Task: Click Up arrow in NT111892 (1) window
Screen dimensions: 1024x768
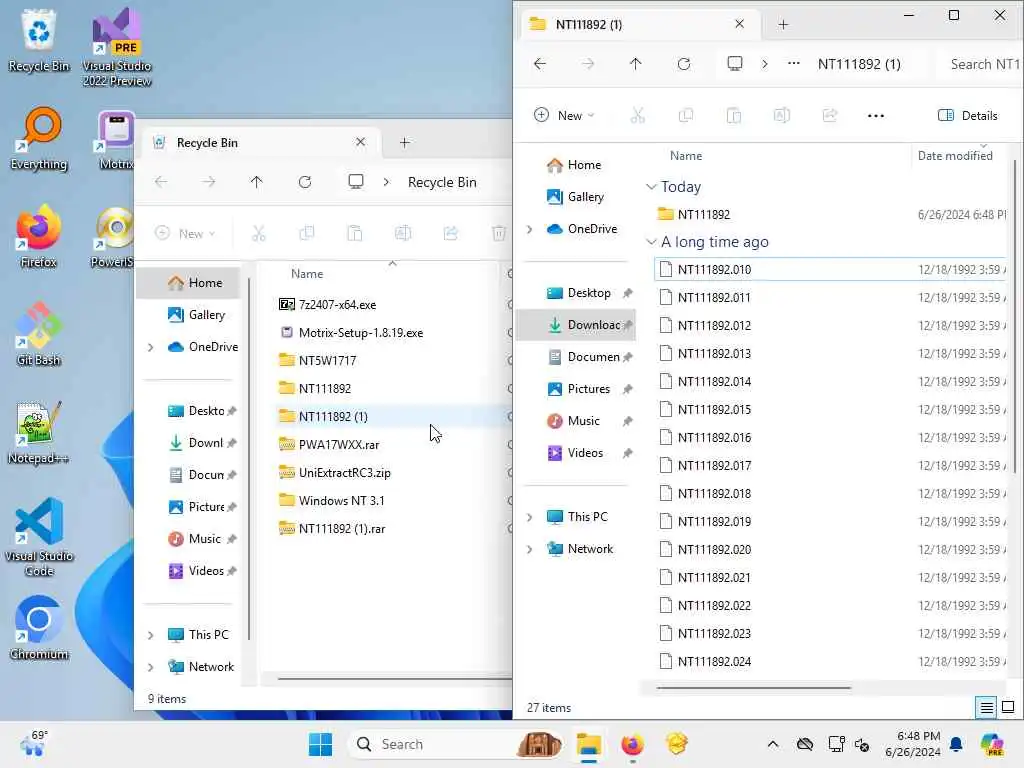Action: pyautogui.click(x=635, y=64)
